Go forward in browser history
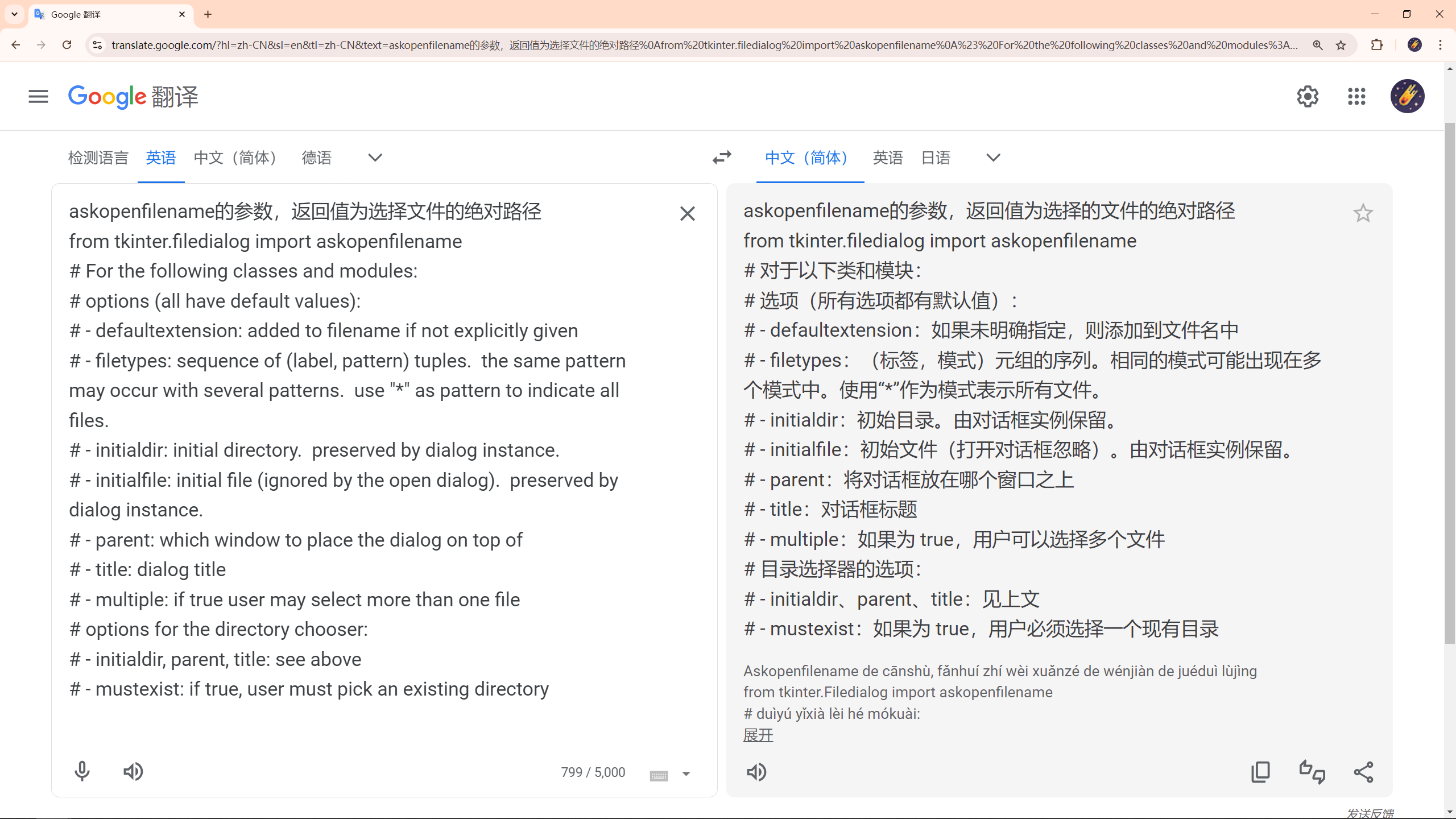This screenshot has width=1456, height=819. pos(41,45)
